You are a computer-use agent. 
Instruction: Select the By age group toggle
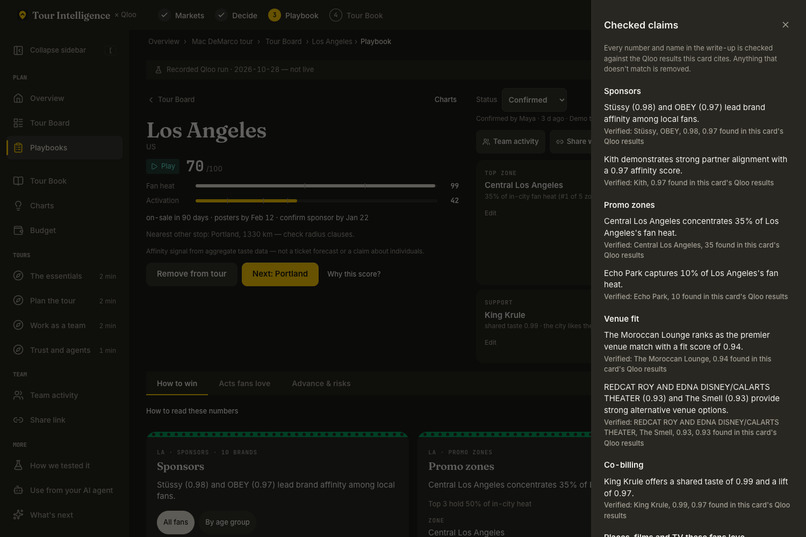click(x=227, y=522)
